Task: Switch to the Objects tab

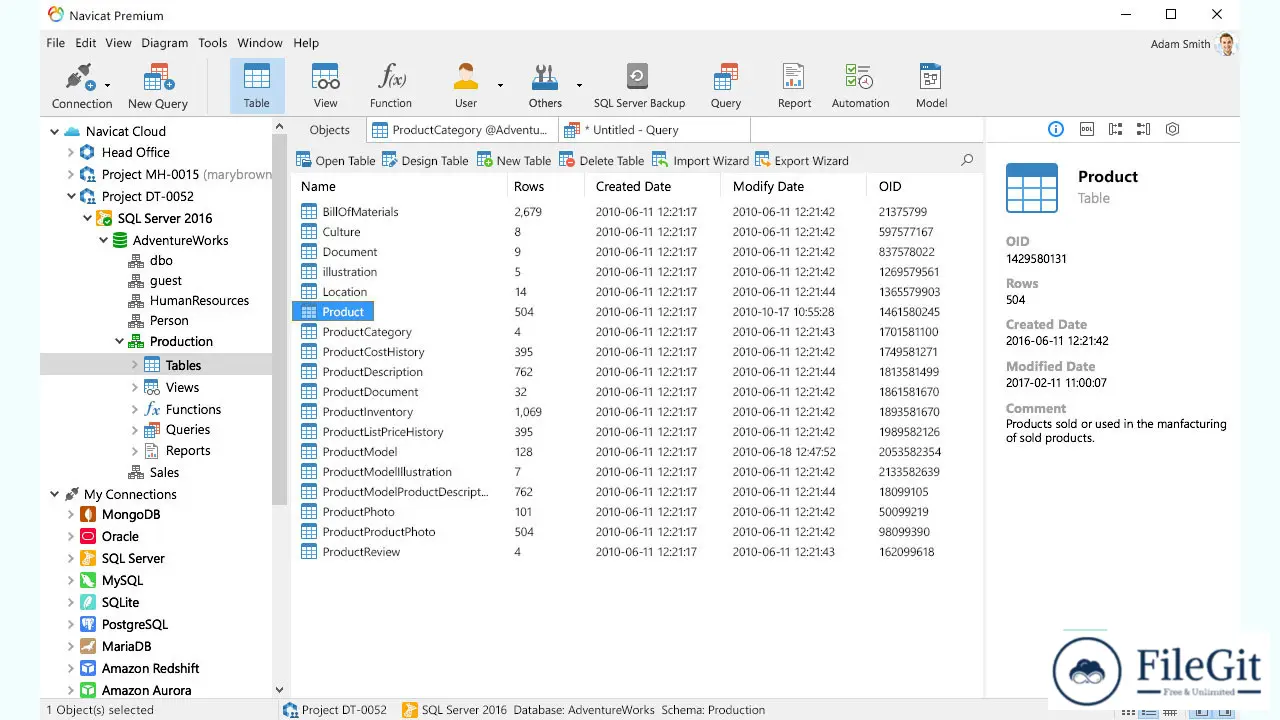Action: click(329, 130)
